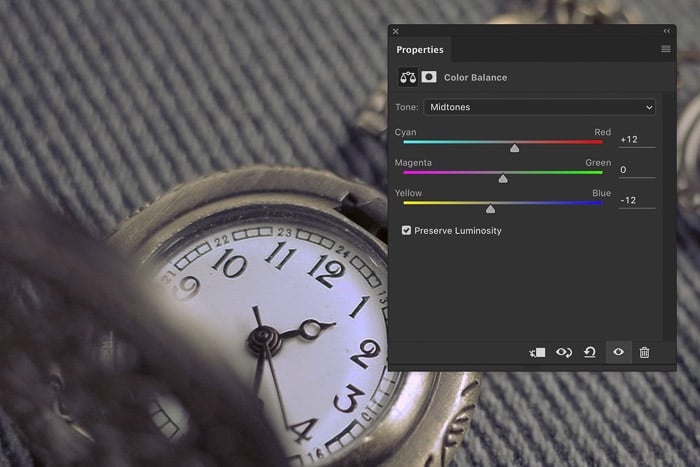Close the Properties panel
Viewport: 700px width, 467px height.
point(396,31)
